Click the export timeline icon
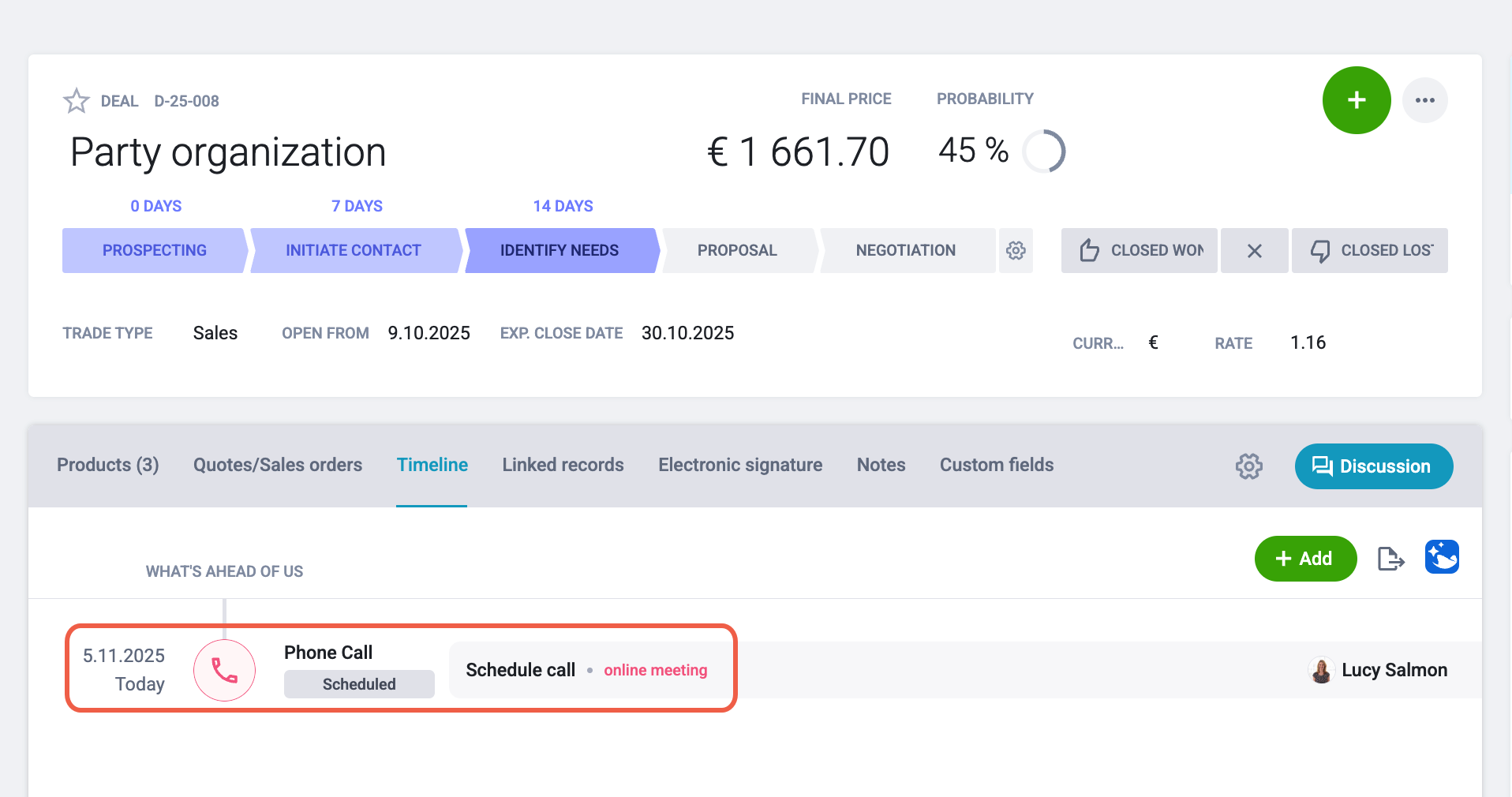This screenshot has width=1512, height=797. point(1390,559)
